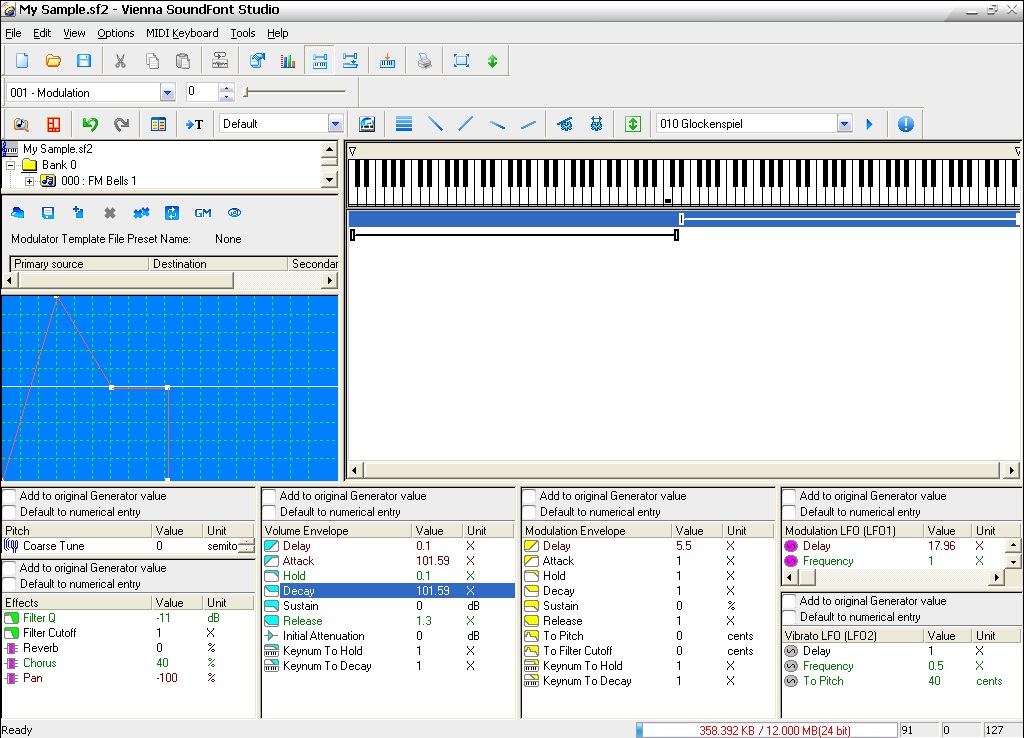Click the colored bar chart toolbar icon
Image resolution: width=1024 pixels, height=738 pixels.
coord(288,61)
